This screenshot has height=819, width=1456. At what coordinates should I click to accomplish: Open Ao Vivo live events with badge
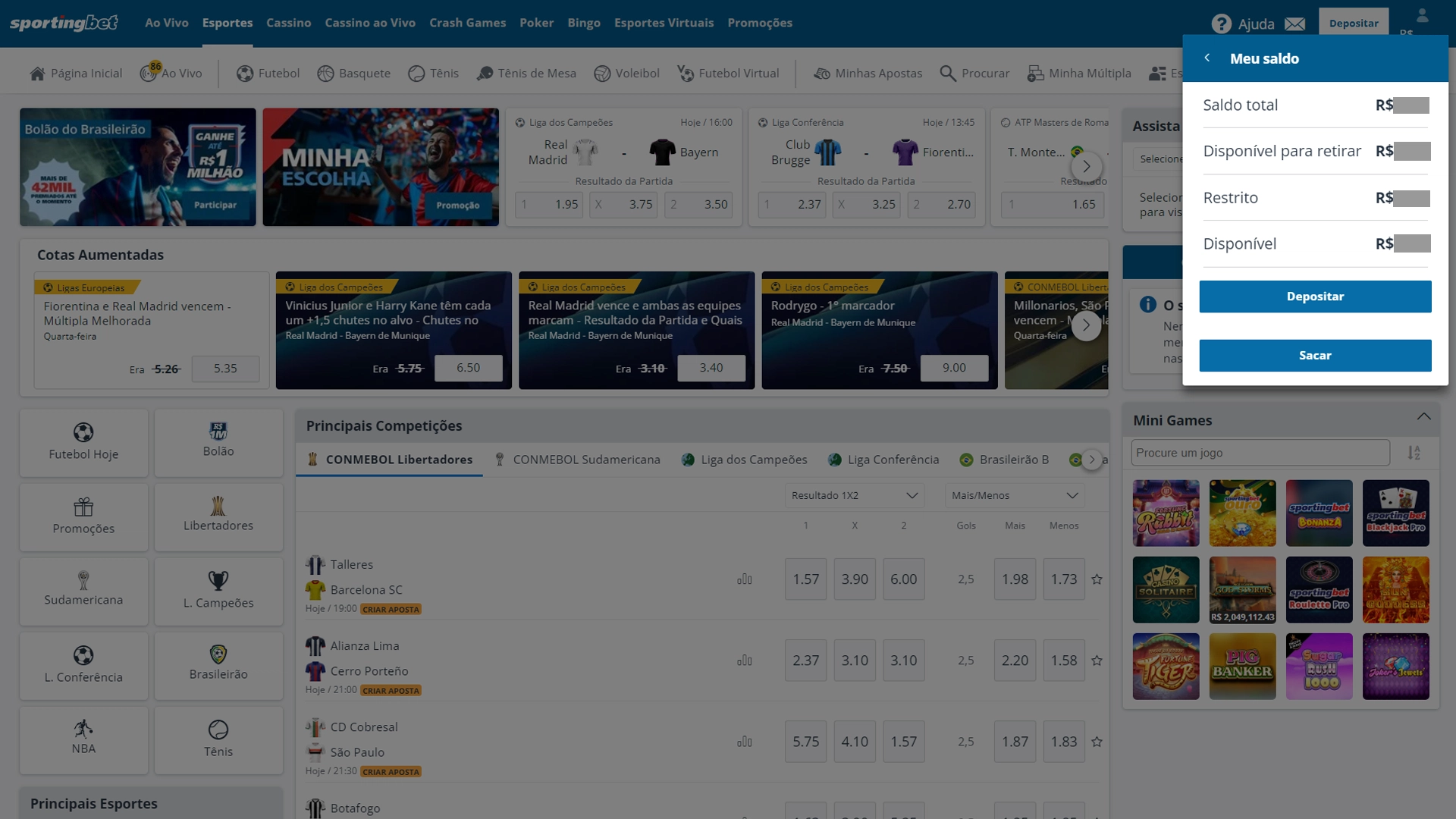tap(171, 73)
